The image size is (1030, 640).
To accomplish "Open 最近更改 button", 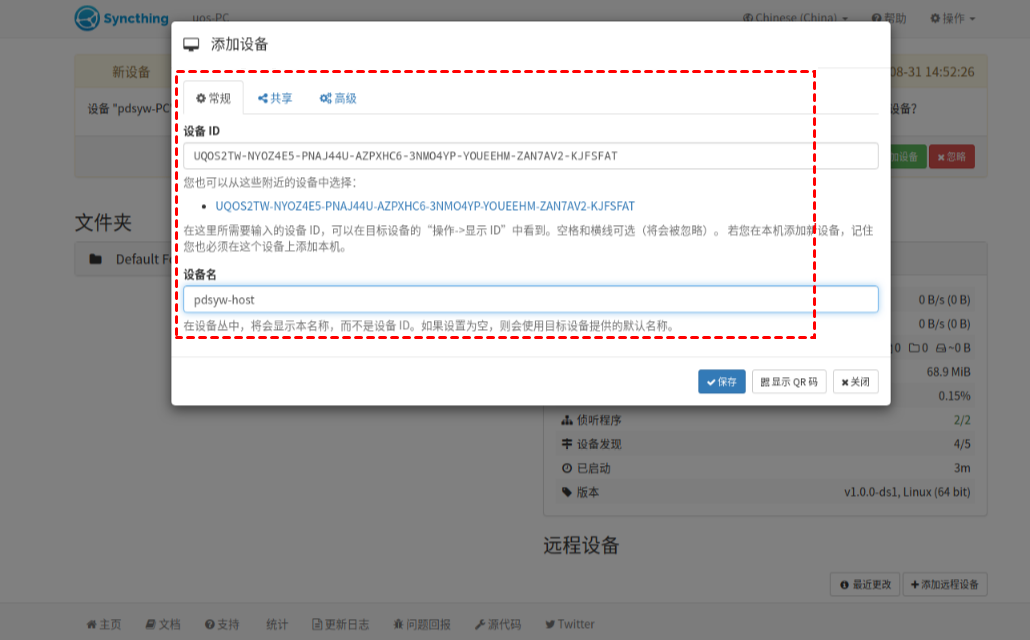I will (x=865, y=584).
